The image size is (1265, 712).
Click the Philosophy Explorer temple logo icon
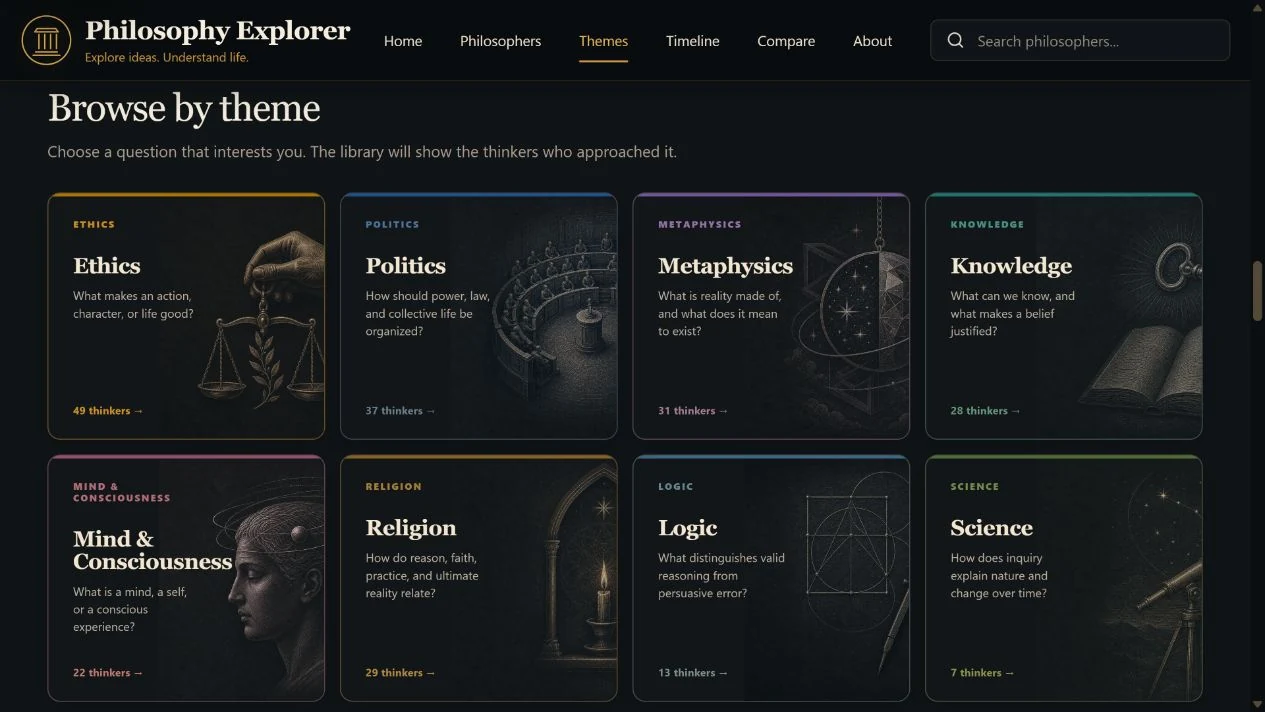(46, 40)
